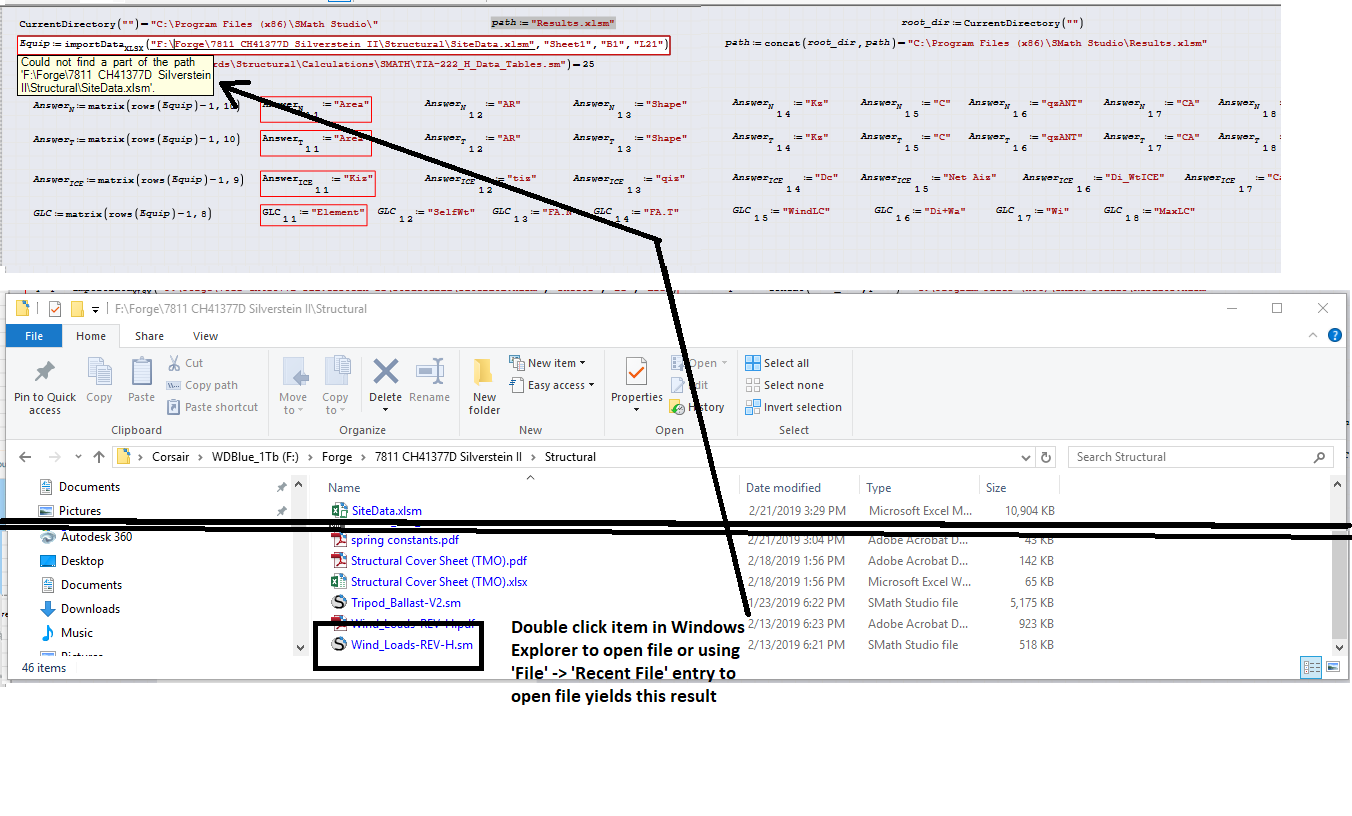1352x816 pixels.
Task: Click the refresh icon beside address bar
Action: click(x=1046, y=457)
